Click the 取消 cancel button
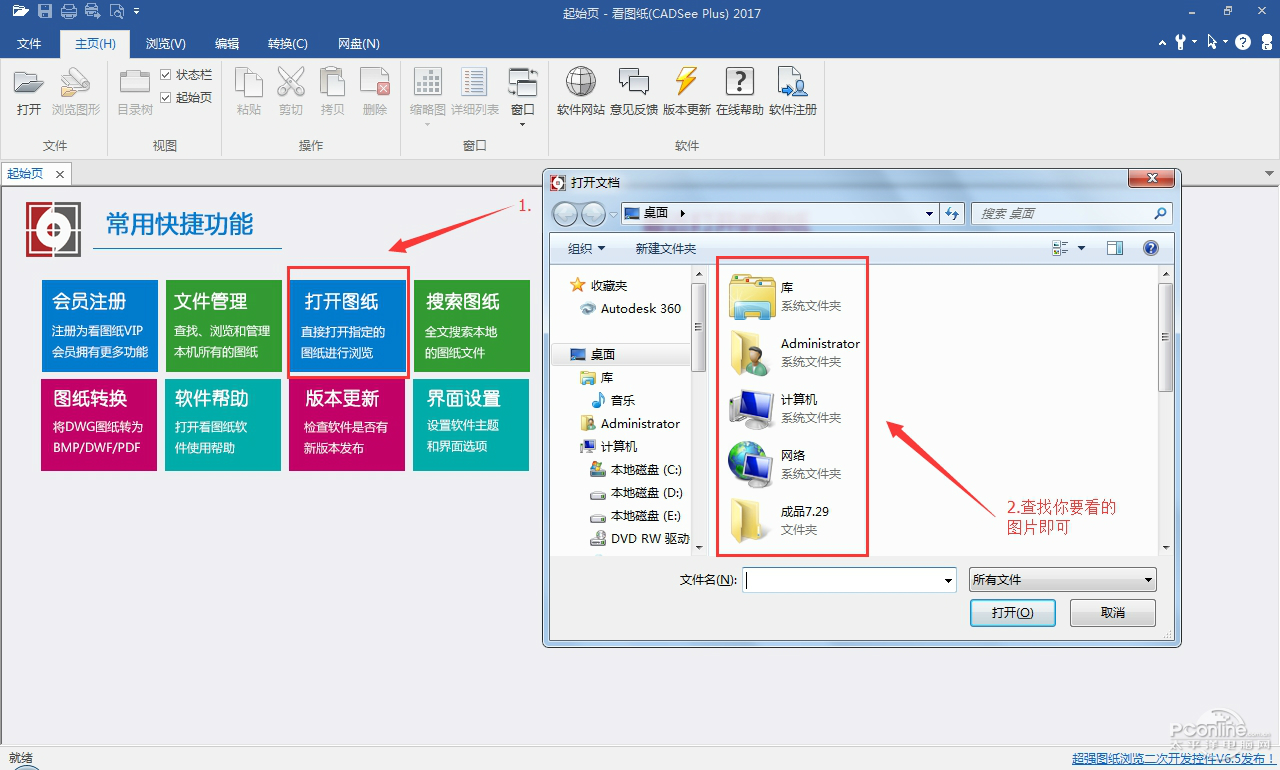This screenshot has height=770, width=1280. point(1112,613)
